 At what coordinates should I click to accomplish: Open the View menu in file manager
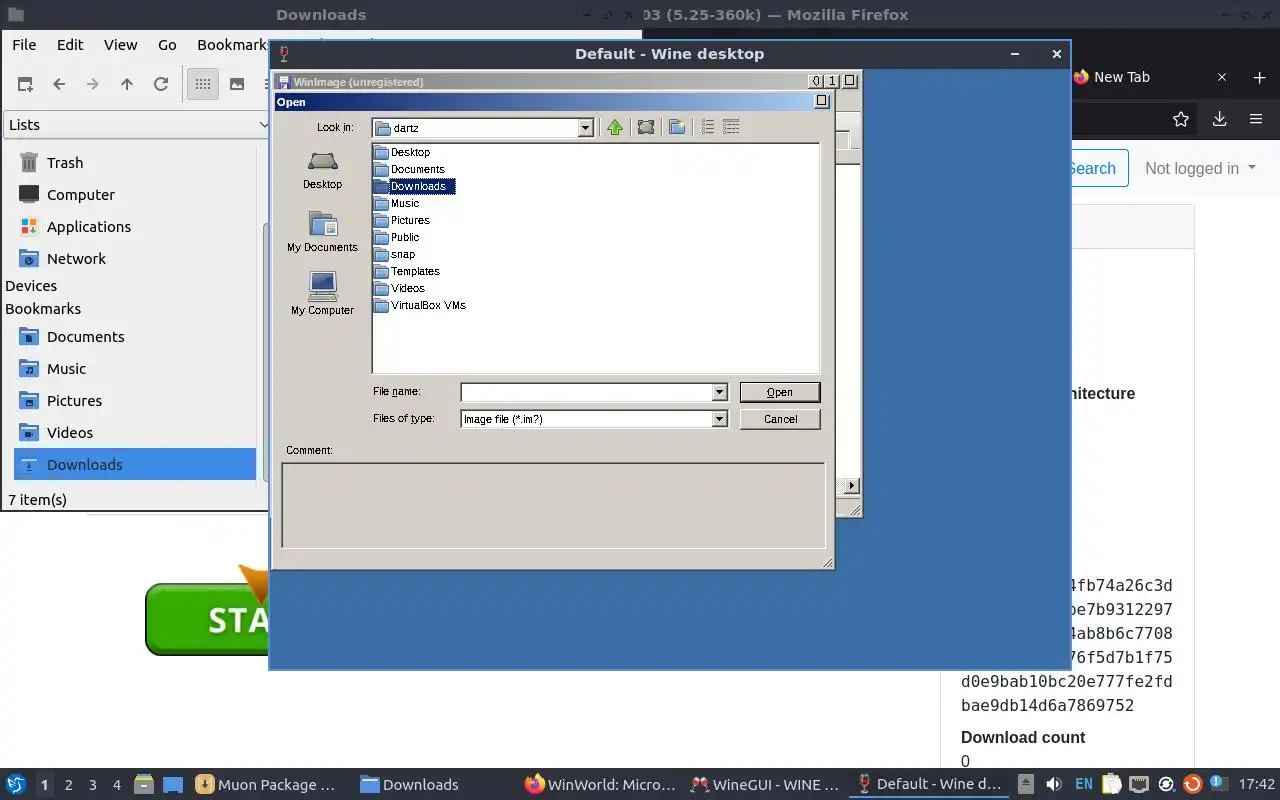pyautogui.click(x=120, y=44)
